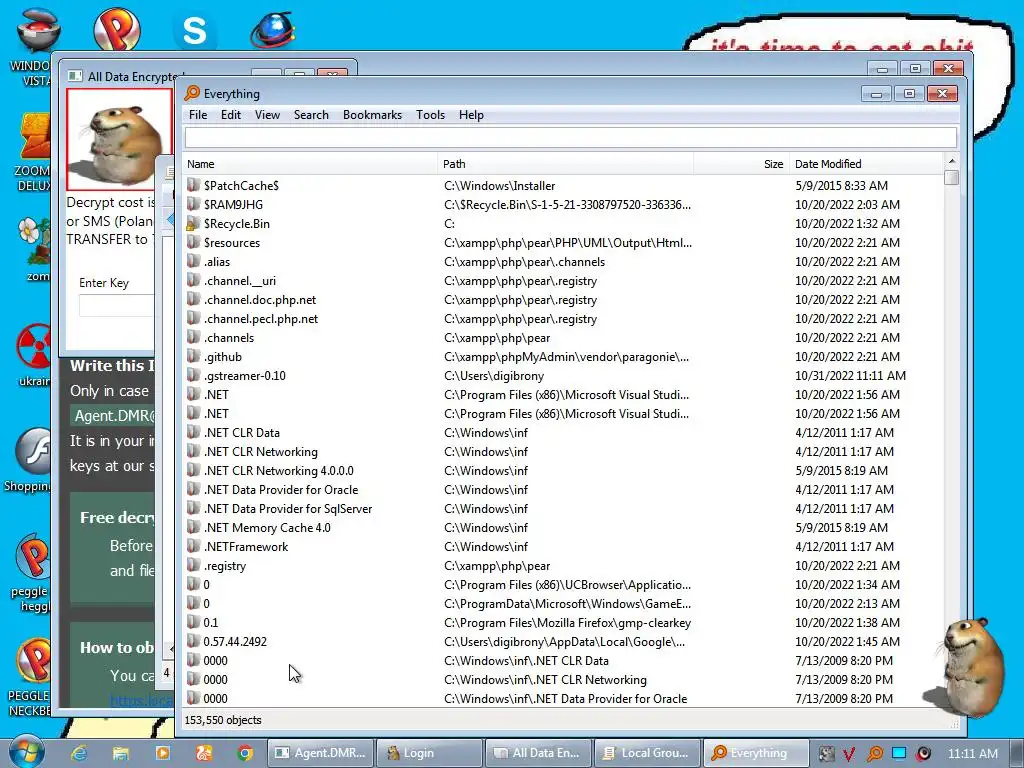Click the scrollbar up arrow in results list
1024x768 pixels.
[952, 161]
